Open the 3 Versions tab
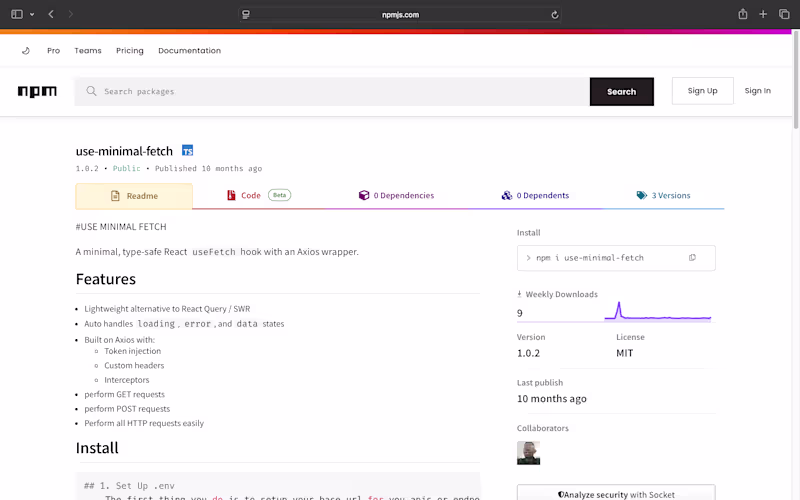The width and height of the screenshot is (800, 500). [x=663, y=195]
